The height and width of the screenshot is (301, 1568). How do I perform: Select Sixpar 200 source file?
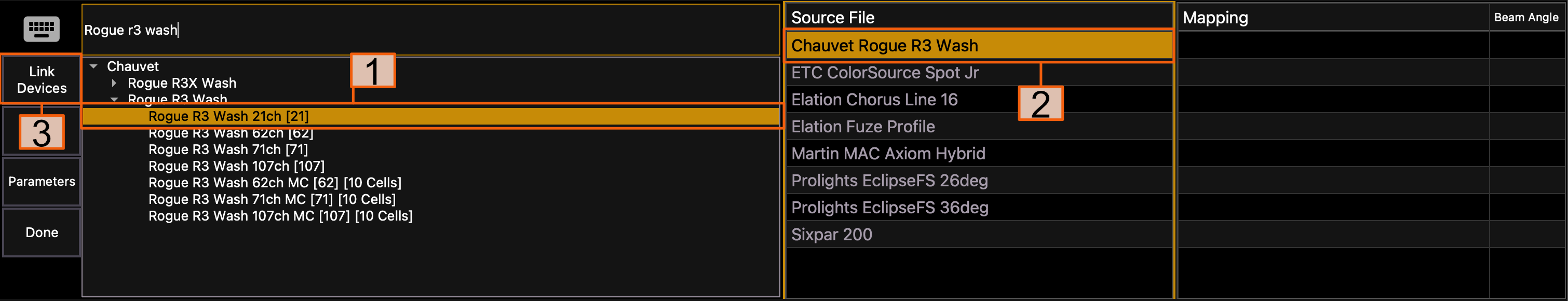pos(831,234)
